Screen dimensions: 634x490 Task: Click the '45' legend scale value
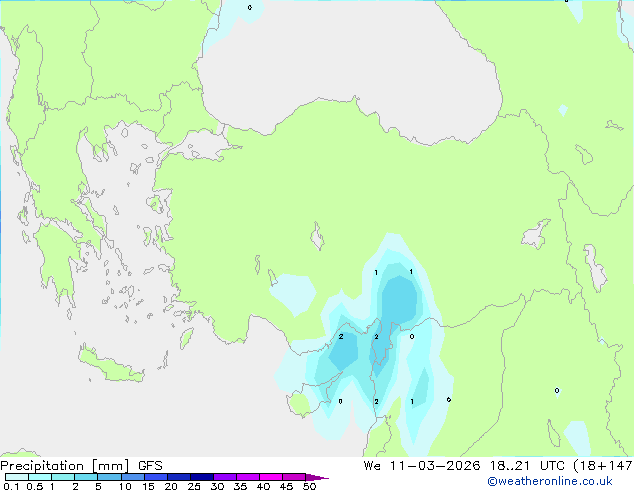(286, 486)
